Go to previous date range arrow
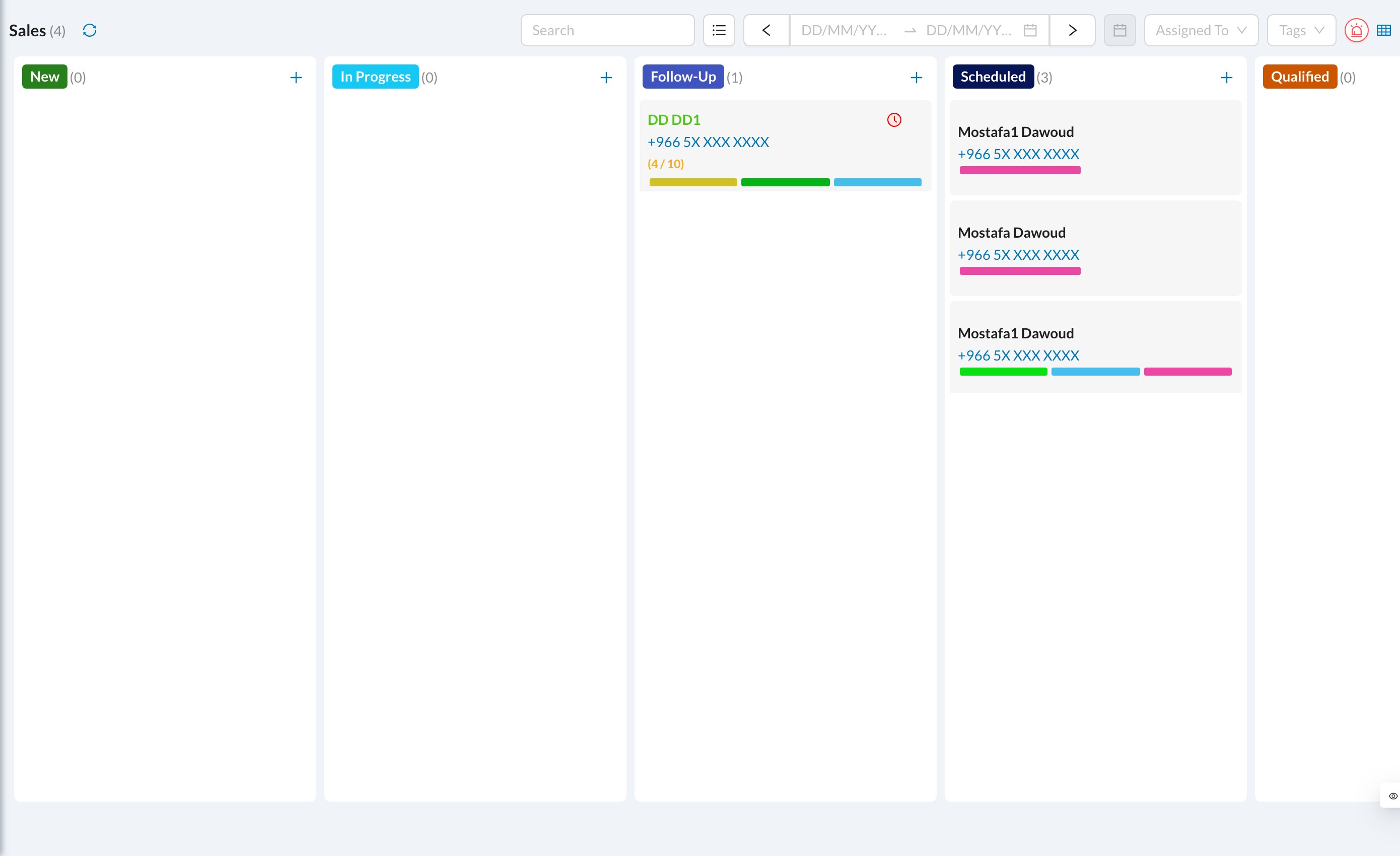The height and width of the screenshot is (856, 1400). pyautogui.click(x=766, y=30)
